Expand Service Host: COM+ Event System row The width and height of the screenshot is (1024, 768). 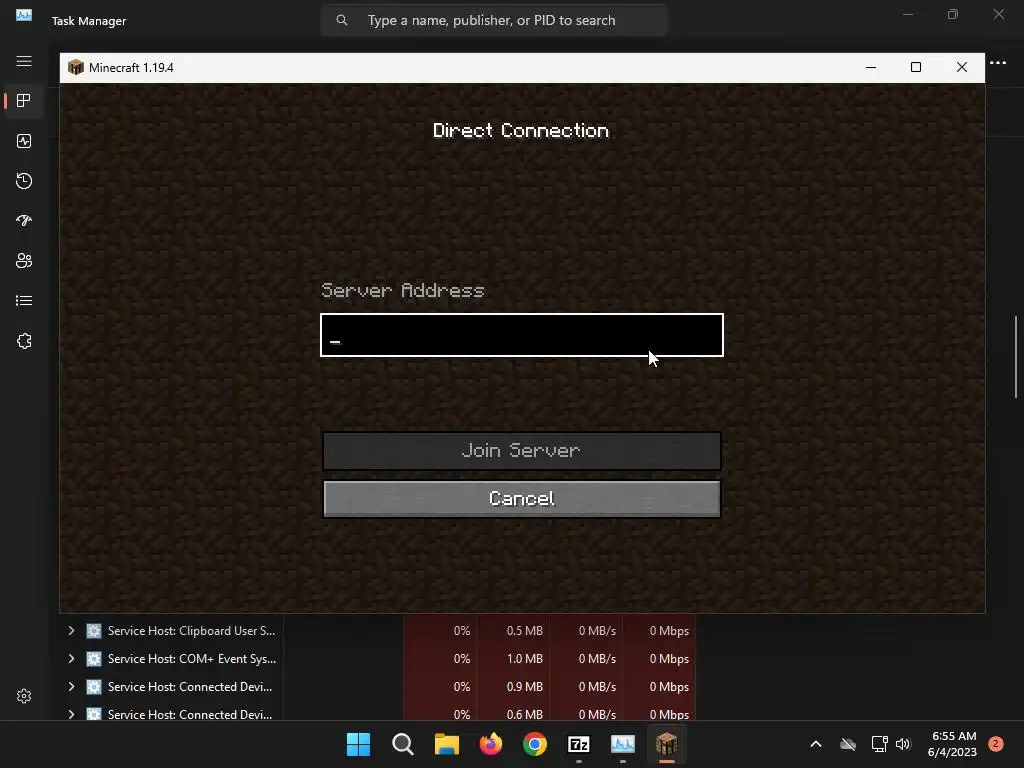click(71, 659)
